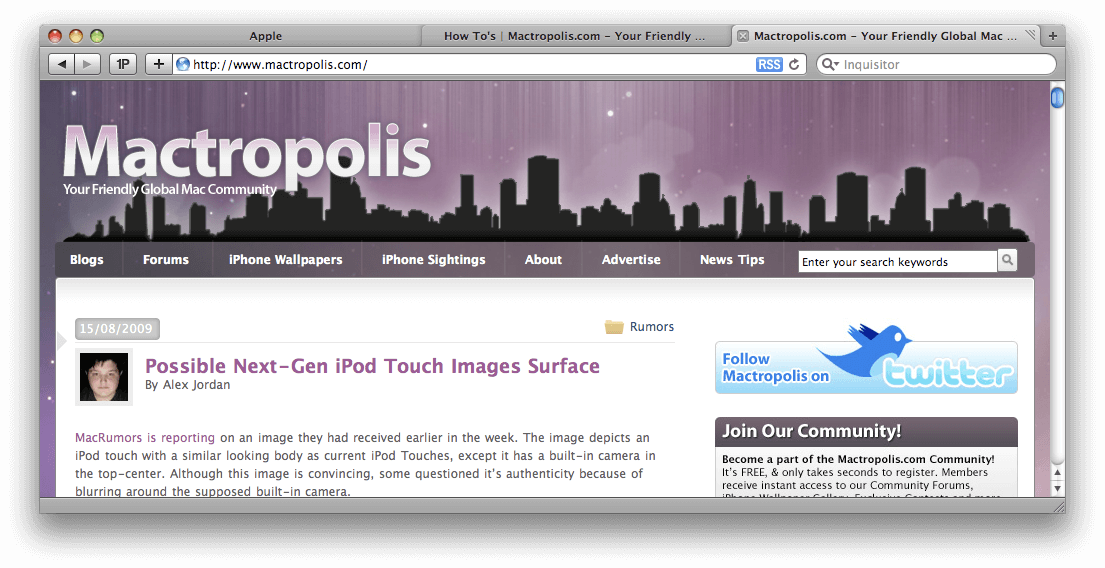The width and height of the screenshot is (1105, 568).
Task: Open the Forums navigation item
Action: [166, 259]
